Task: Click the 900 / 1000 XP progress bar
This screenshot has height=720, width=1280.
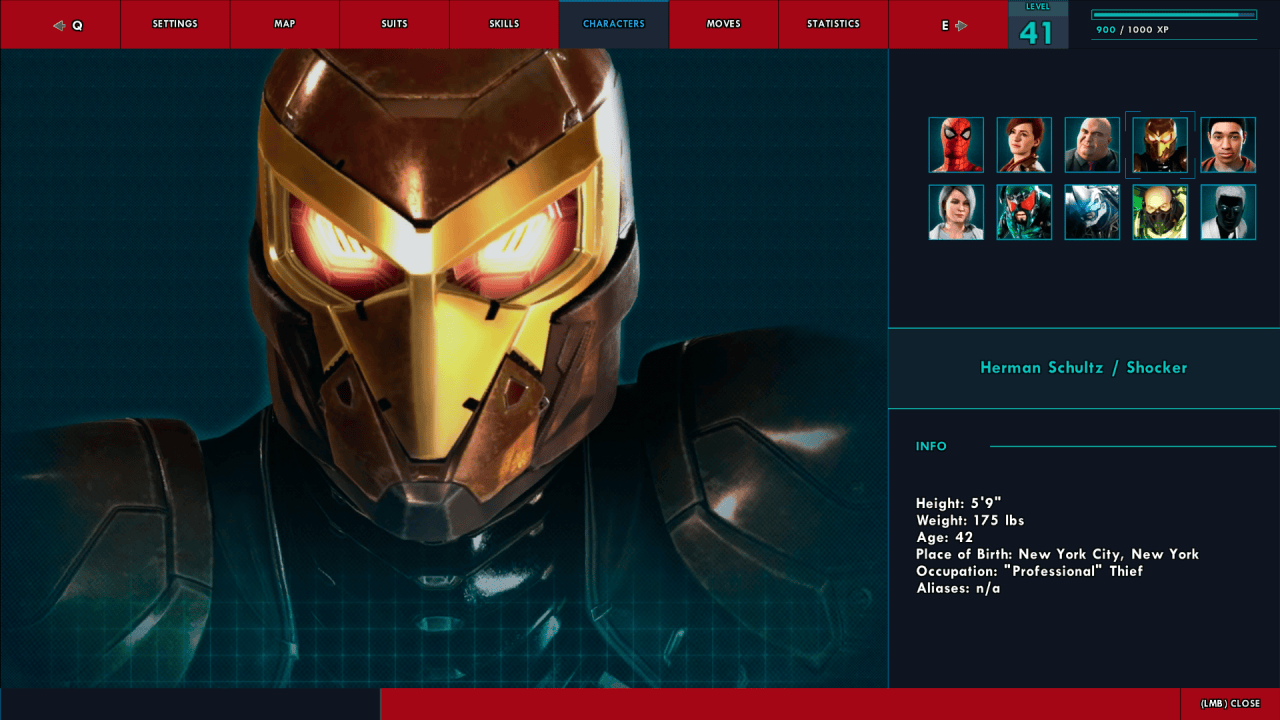Action: (1174, 15)
